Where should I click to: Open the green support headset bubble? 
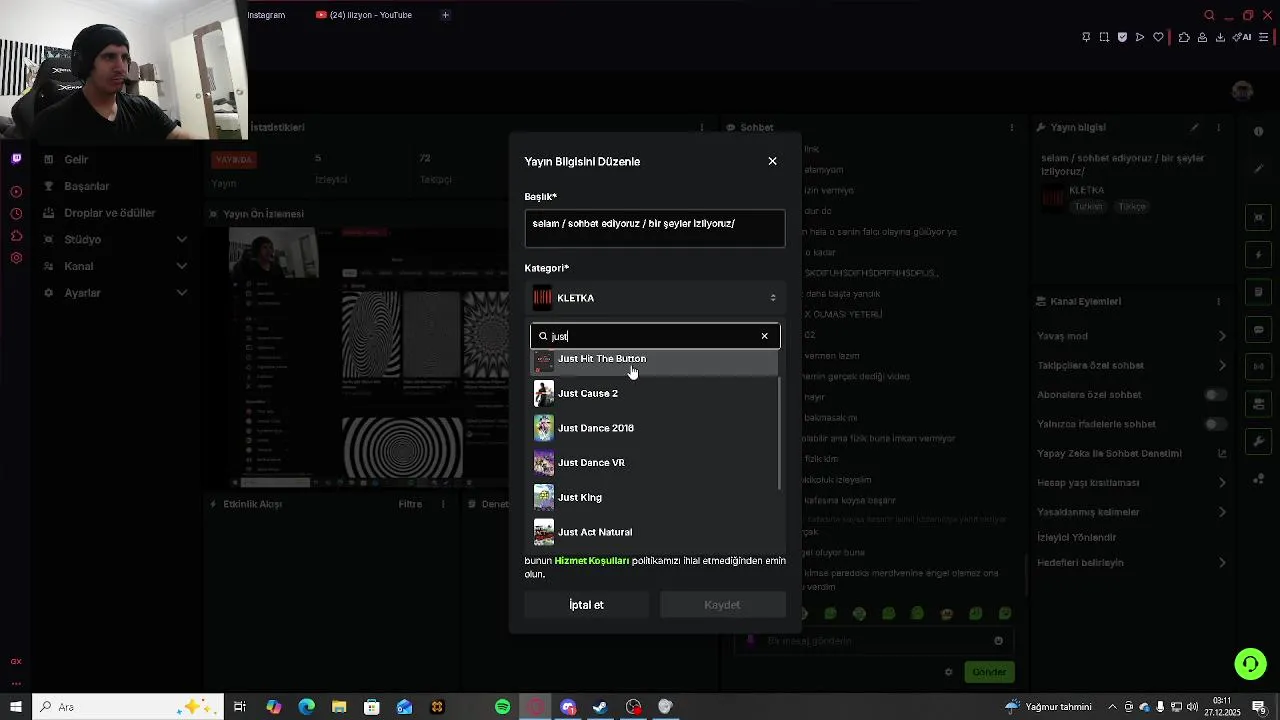pyautogui.click(x=1249, y=663)
